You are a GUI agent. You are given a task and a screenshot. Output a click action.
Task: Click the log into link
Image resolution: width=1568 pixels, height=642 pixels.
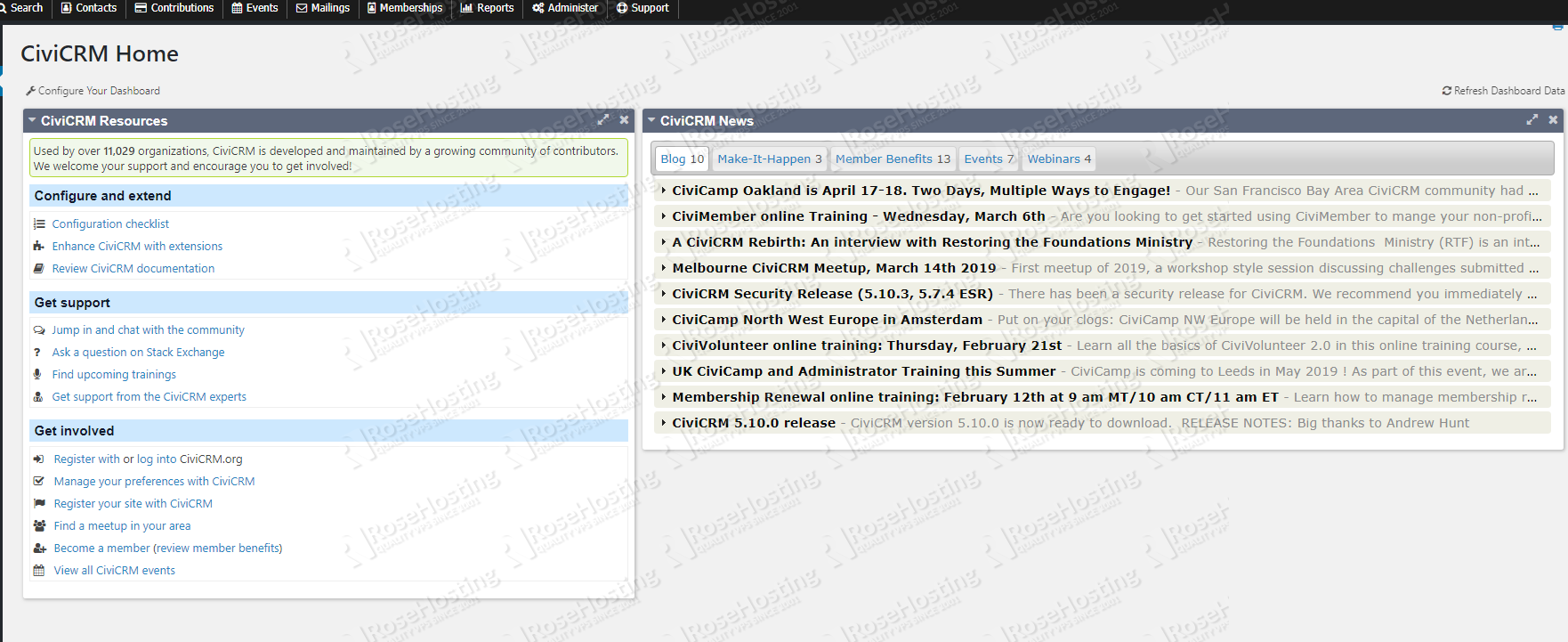[157, 459]
